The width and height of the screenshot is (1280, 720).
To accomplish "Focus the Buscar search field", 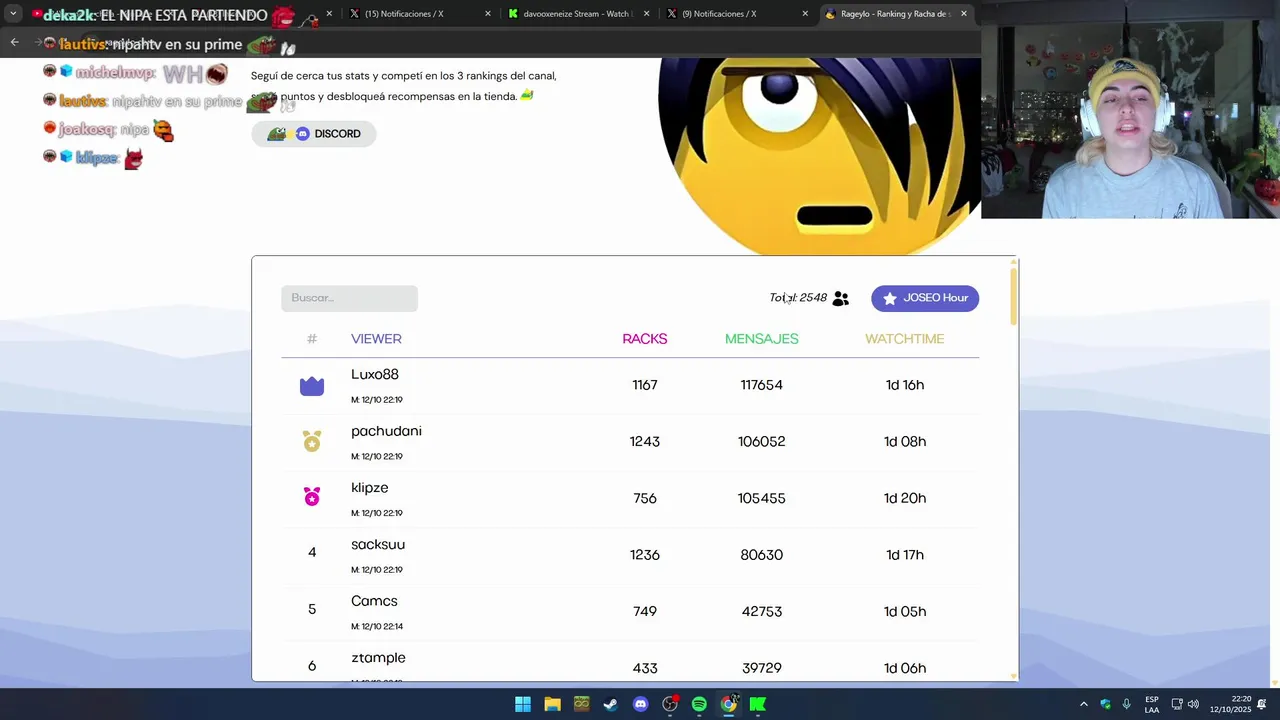I will click(x=349, y=298).
